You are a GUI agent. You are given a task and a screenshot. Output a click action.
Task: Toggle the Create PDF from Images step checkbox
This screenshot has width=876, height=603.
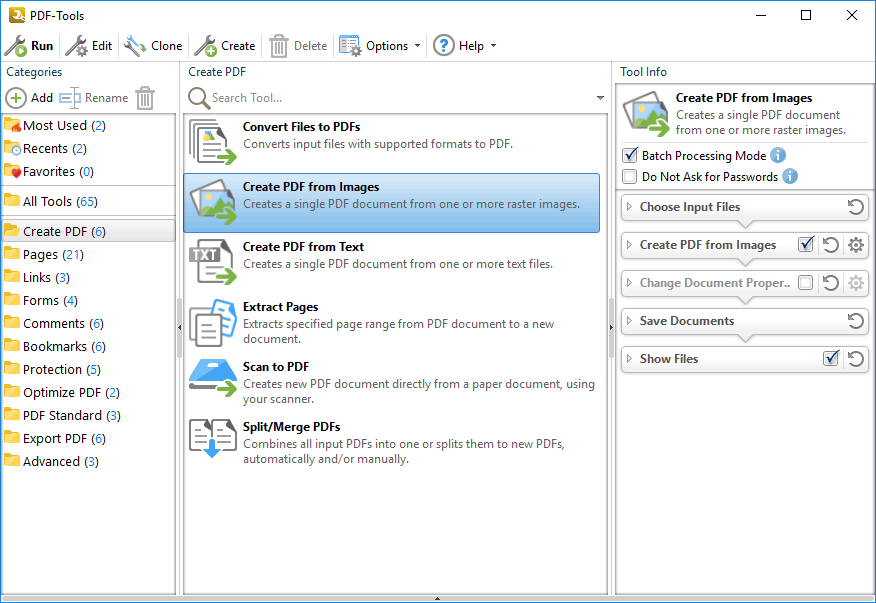(x=806, y=244)
